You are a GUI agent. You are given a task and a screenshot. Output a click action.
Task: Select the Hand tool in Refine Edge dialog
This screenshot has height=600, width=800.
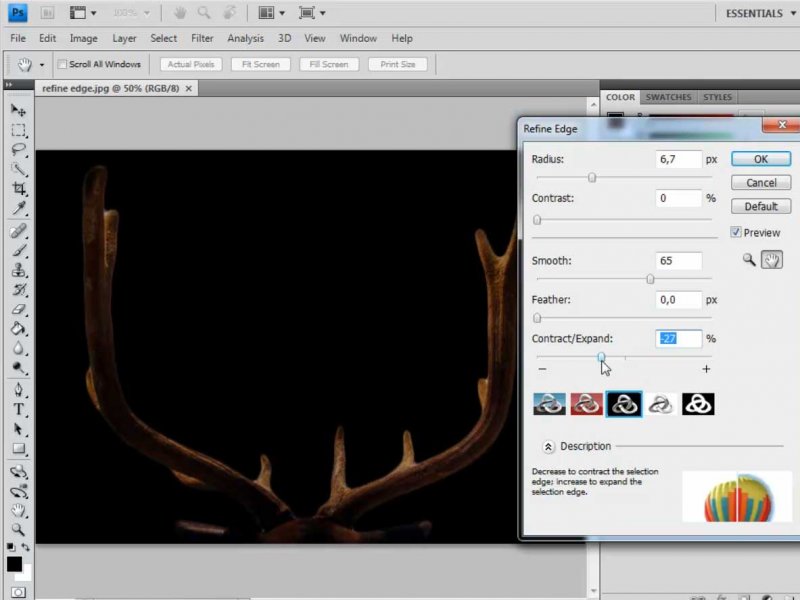point(770,259)
